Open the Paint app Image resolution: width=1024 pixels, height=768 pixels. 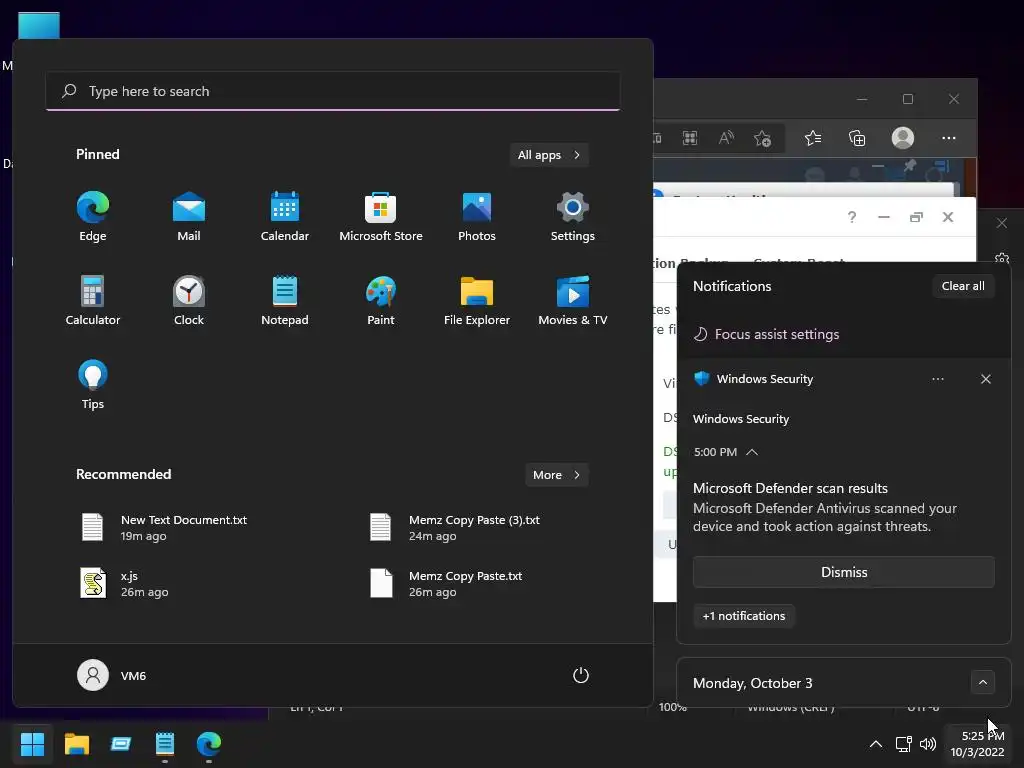pyautogui.click(x=381, y=301)
